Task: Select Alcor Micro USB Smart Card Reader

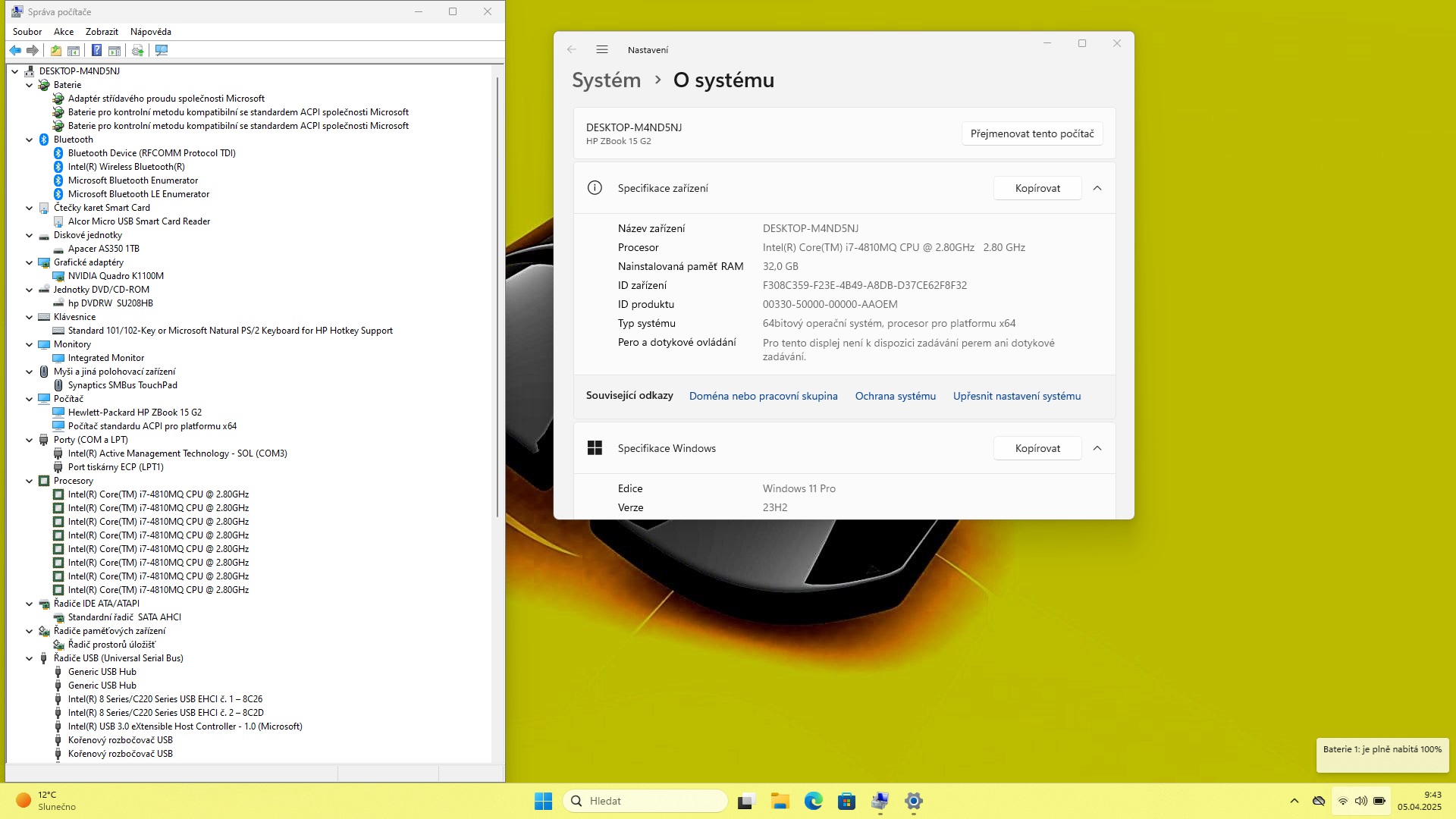Action: pos(140,221)
